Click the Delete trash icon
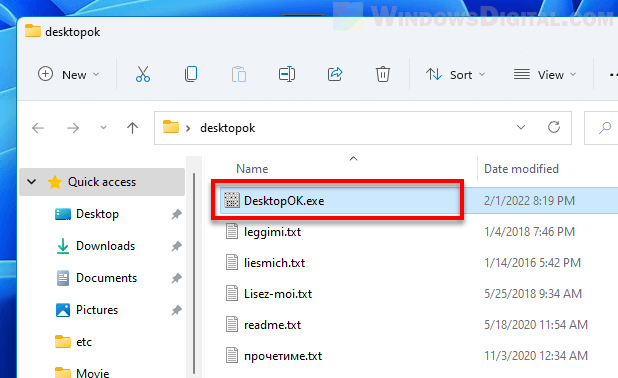This screenshot has height=378, width=618. coord(383,74)
